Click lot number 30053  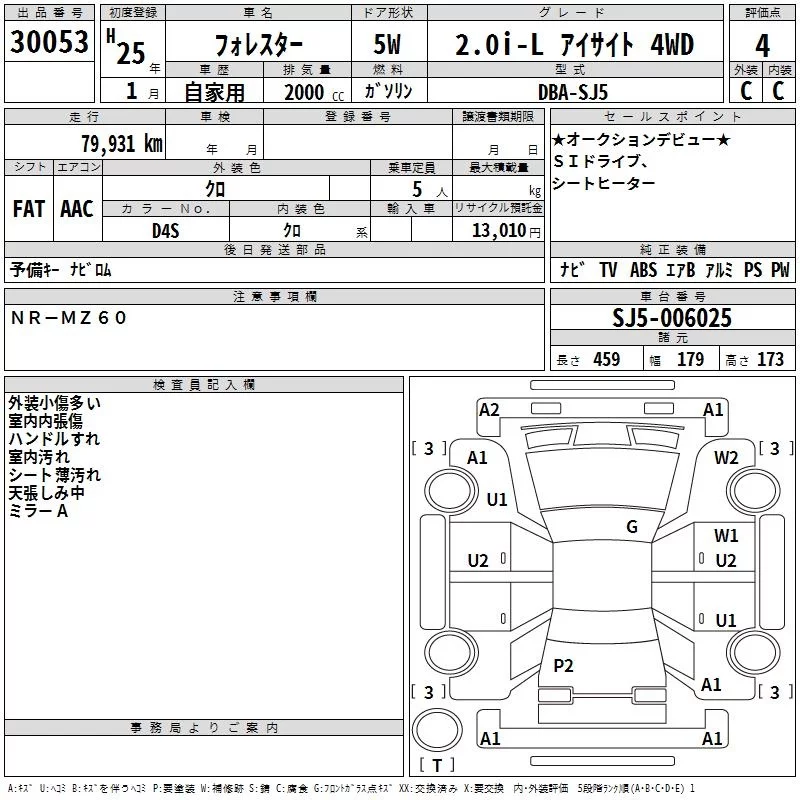(x=48, y=44)
